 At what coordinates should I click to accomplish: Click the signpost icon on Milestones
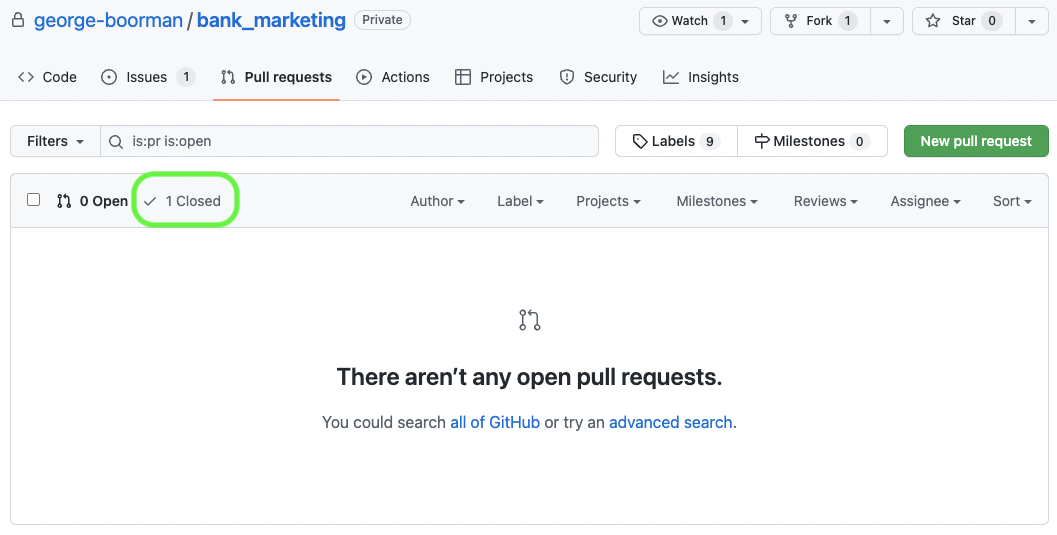point(762,141)
